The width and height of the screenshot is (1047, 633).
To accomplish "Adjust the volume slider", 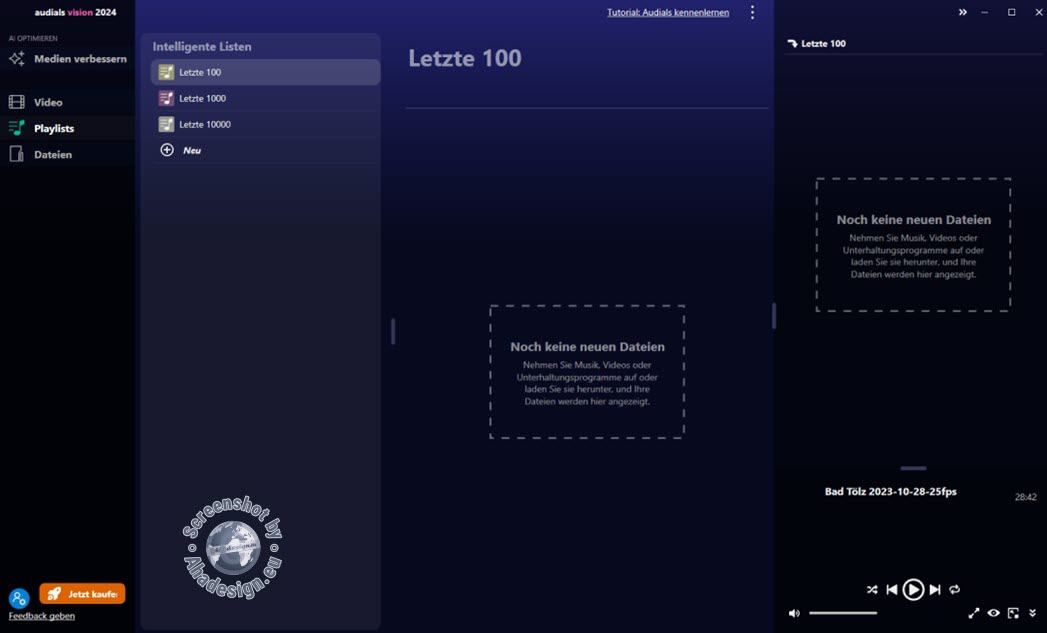I will click(x=843, y=613).
